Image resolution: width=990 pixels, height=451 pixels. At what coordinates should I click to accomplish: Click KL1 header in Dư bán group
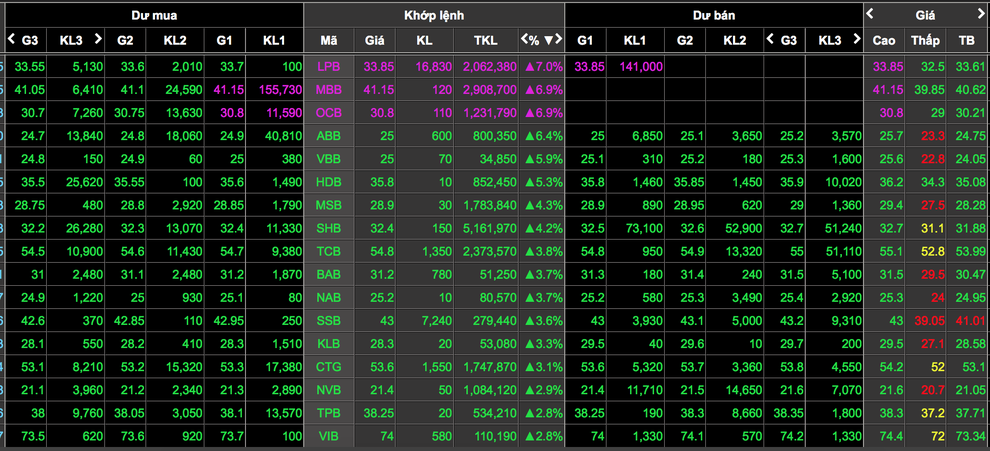coord(635,40)
